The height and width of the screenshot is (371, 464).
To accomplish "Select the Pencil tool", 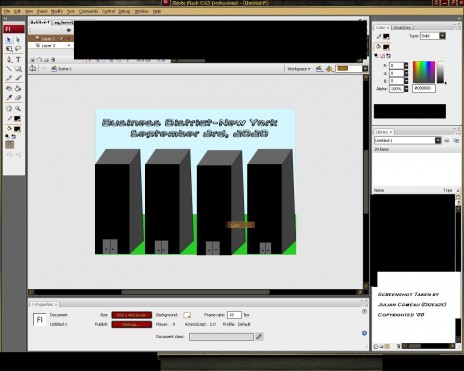I will click(9, 78).
